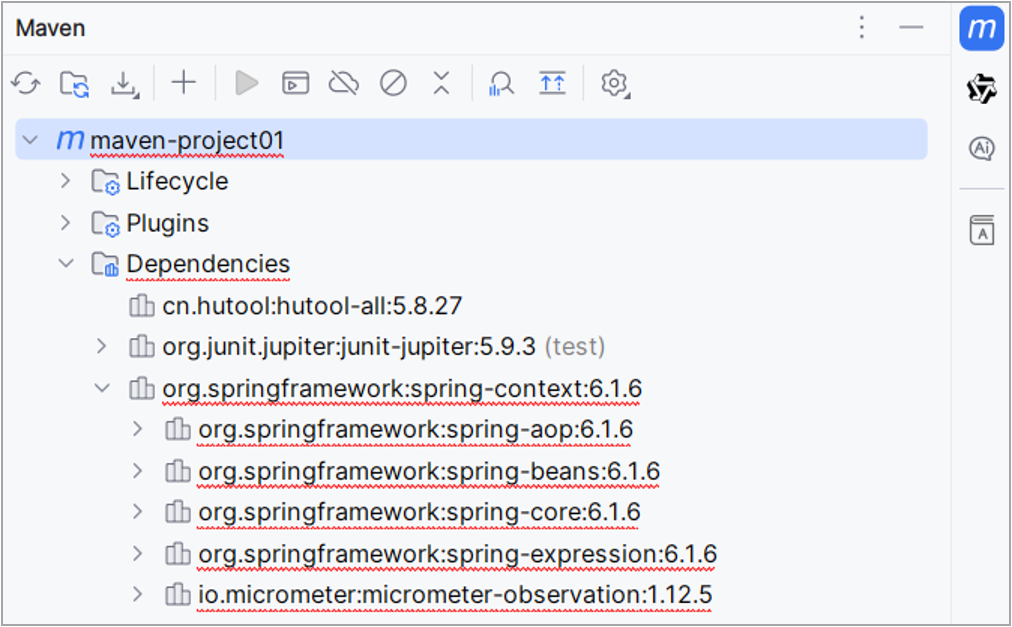1012x627 pixels.
Task: Open Maven Settings gear icon
Action: (x=614, y=84)
